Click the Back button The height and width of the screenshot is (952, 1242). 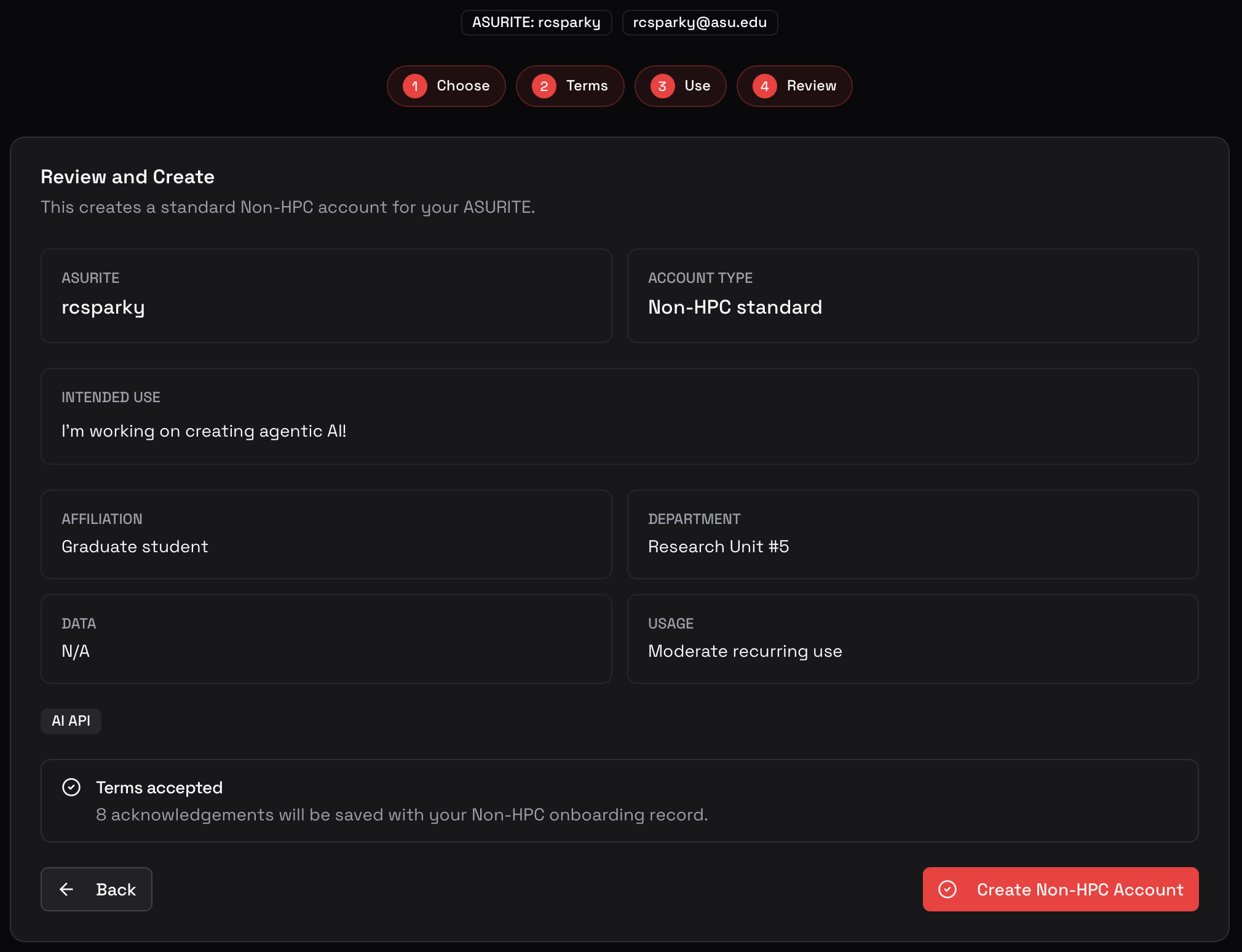(97, 889)
